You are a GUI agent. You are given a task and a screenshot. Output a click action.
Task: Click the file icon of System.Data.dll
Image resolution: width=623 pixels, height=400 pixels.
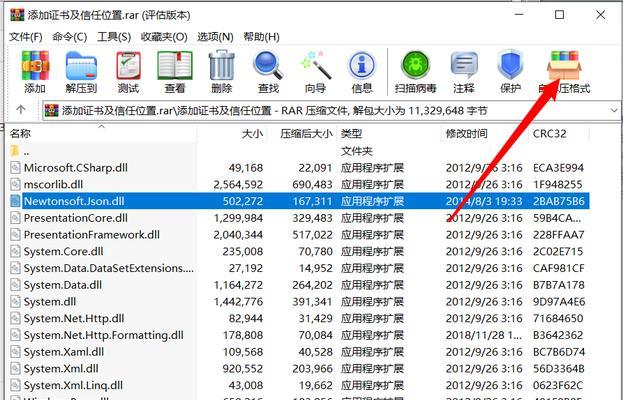point(15,285)
